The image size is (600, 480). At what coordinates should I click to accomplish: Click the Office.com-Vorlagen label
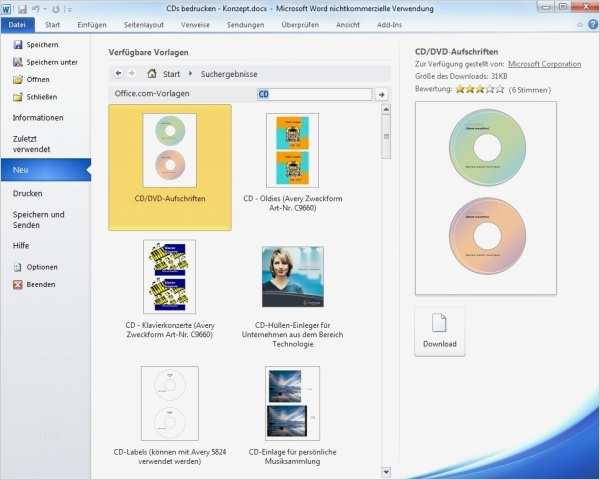[152, 93]
